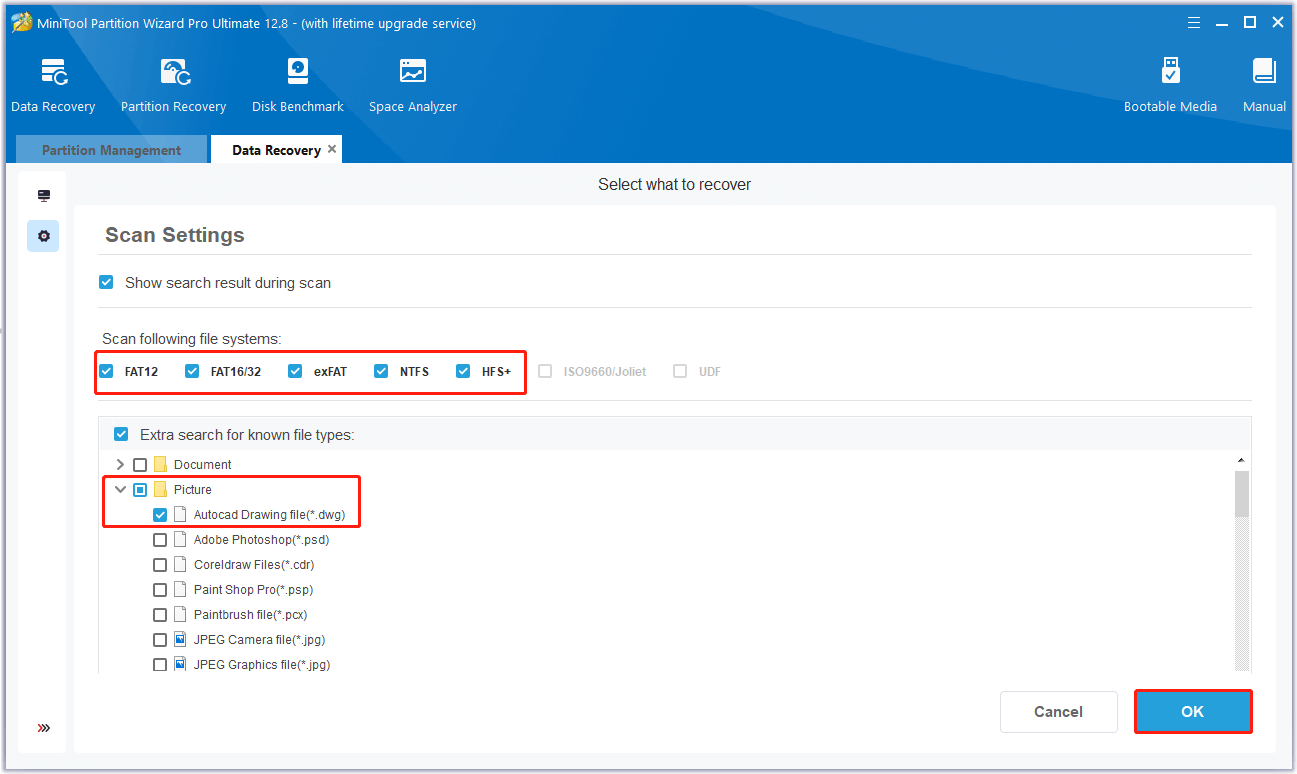
Task: Uncheck the exFAT file system
Action: (x=295, y=371)
